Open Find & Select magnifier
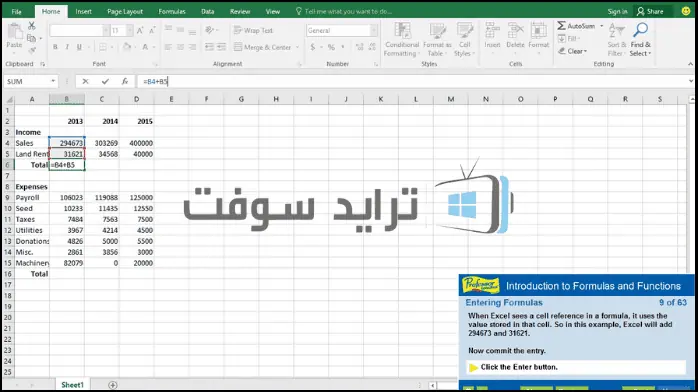This screenshot has width=698, height=392. (x=641, y=30)
